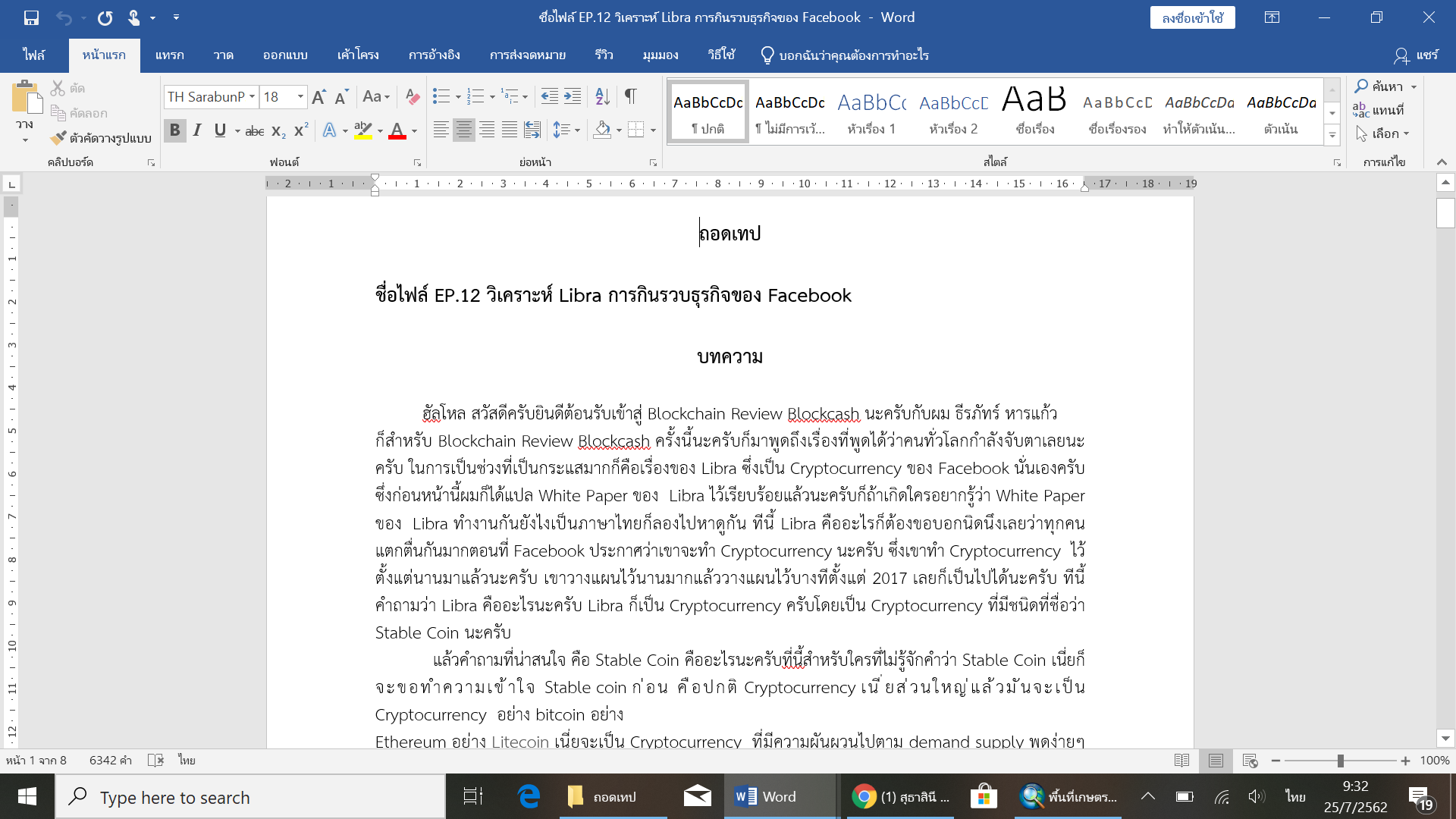The height and width of the screenshot is (819, 1456).
Task: Apply the ชื่อเรื่อง Title style
Action: click(1035, 111)
